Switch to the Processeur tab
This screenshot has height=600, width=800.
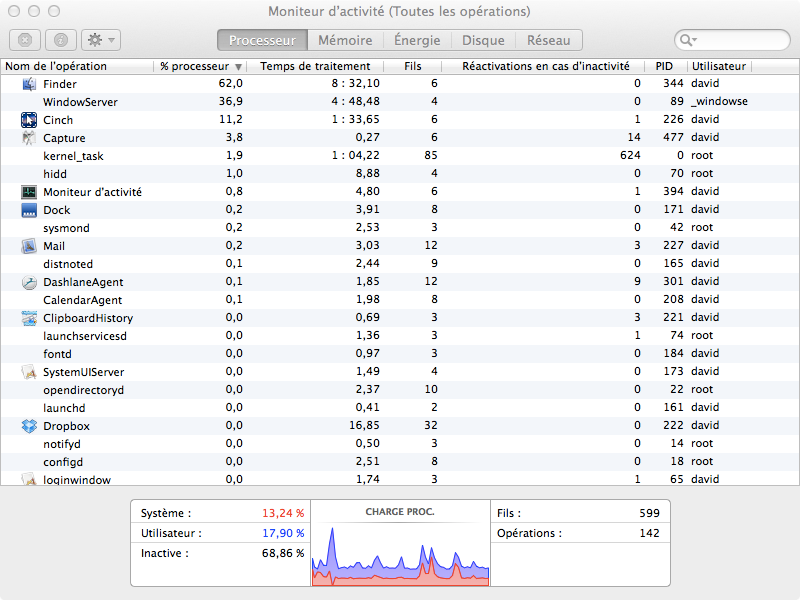262,40
